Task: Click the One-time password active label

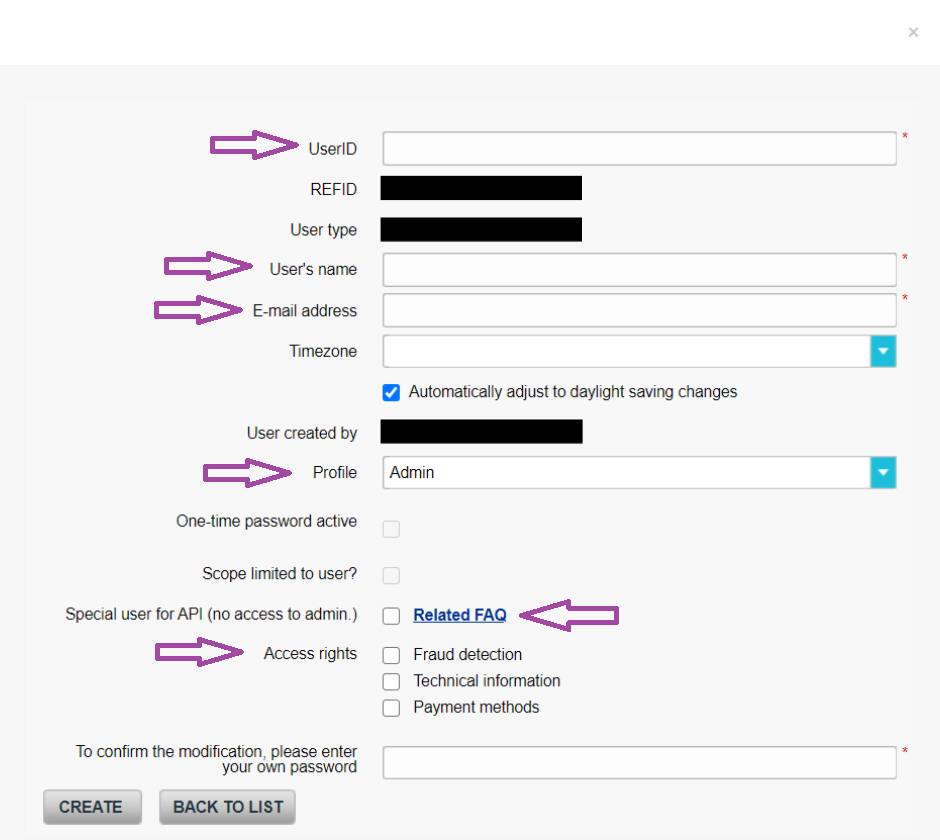Action: point(267,522)
